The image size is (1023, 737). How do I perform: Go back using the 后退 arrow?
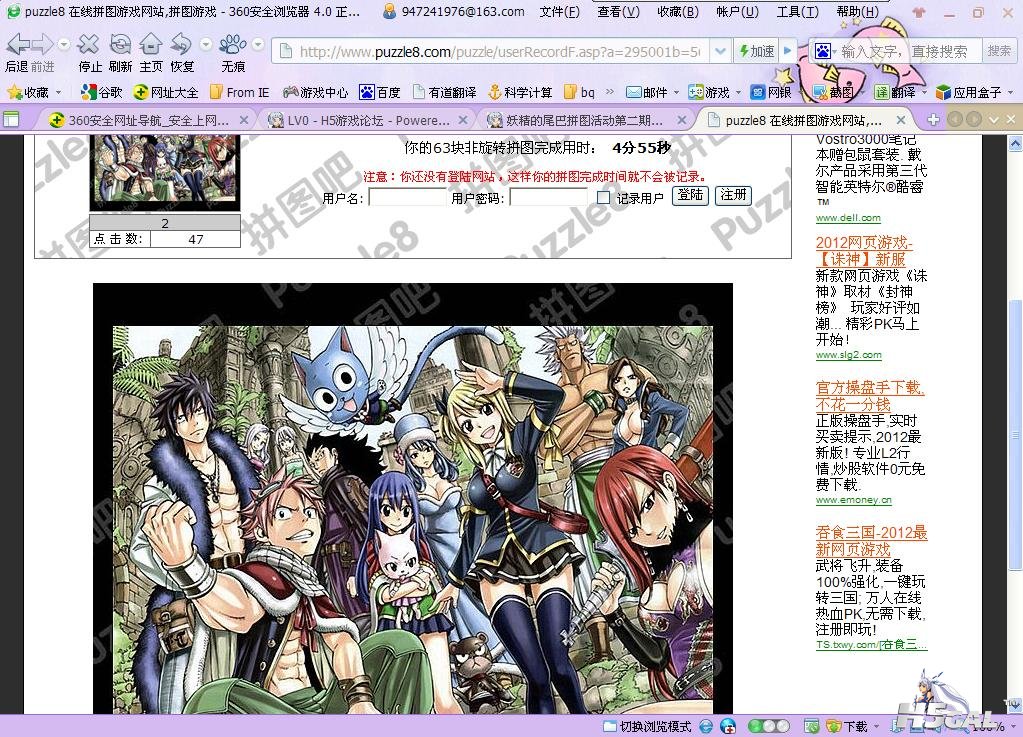pyautogui.click(x=18, y=45)
